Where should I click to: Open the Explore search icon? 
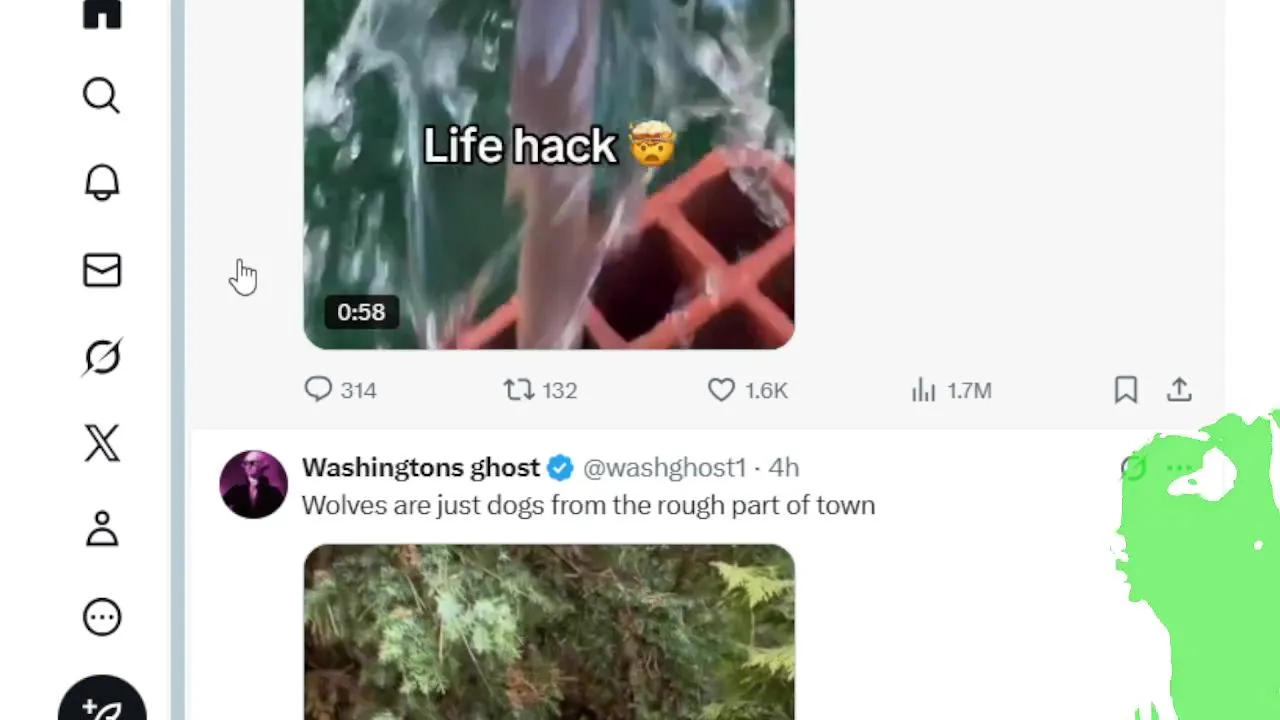point(102,96)
